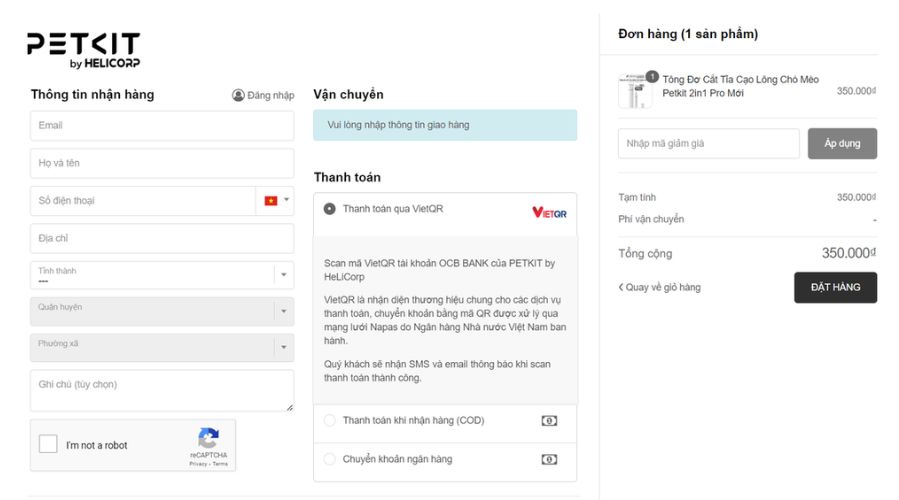Click the cash icon beside Chuyển khoản ngân hàng
Viewport: 899px width, 500px height.
coord(549,459)
